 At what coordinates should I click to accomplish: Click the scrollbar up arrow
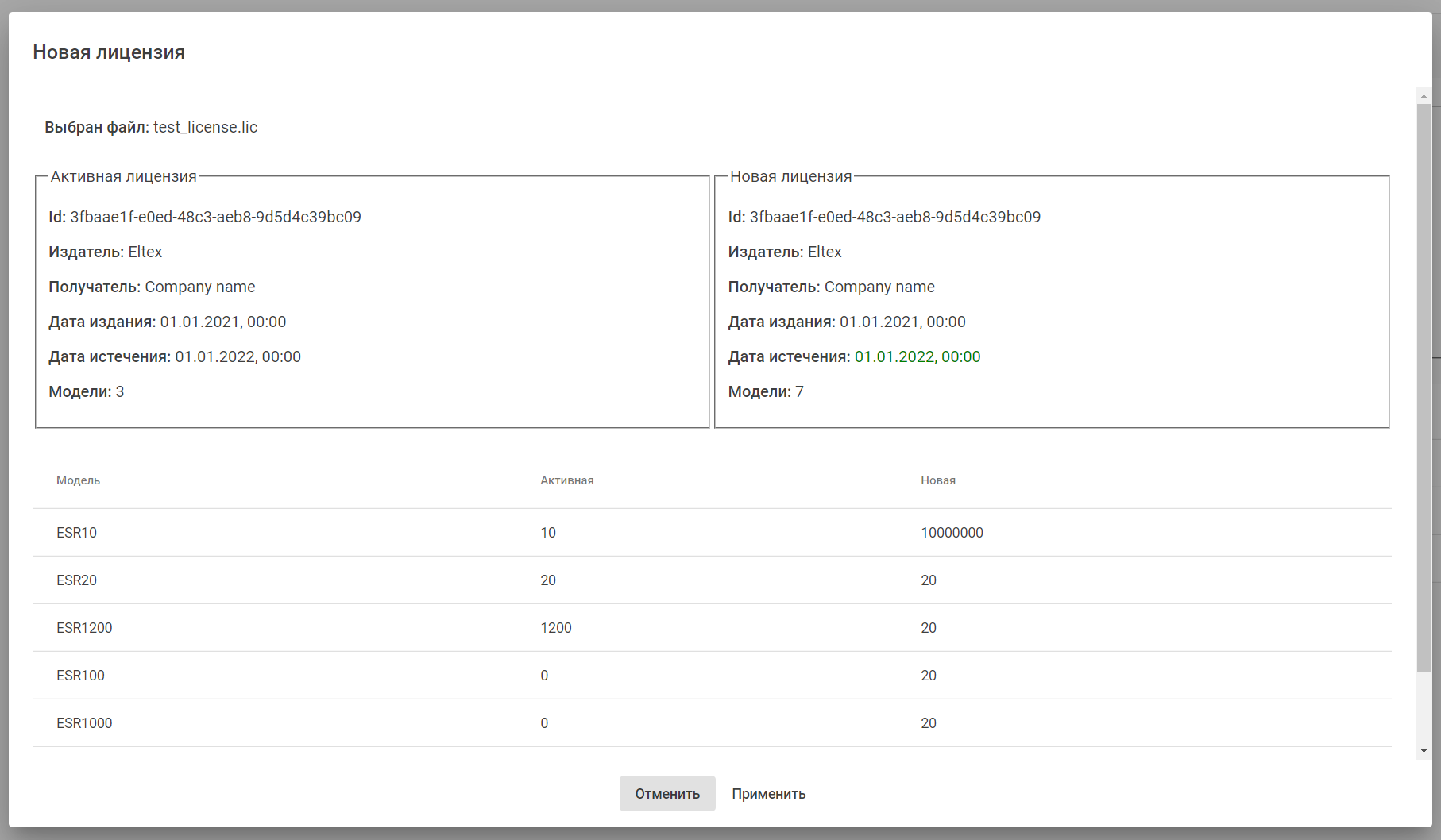[x=1424, y=96]
